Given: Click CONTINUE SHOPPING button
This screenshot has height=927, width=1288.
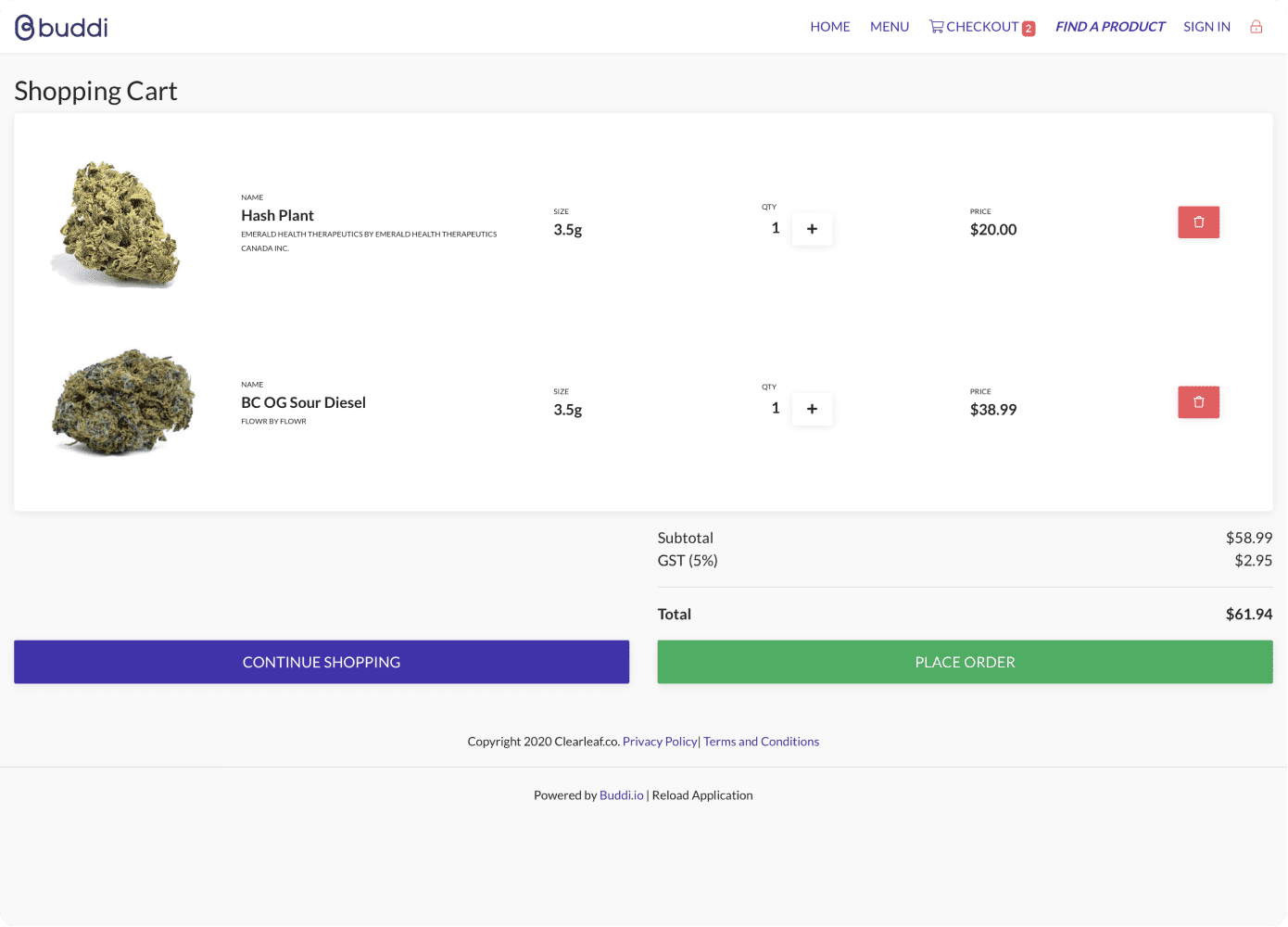Looking at the screenshot, I should click(x=322, y=662).
